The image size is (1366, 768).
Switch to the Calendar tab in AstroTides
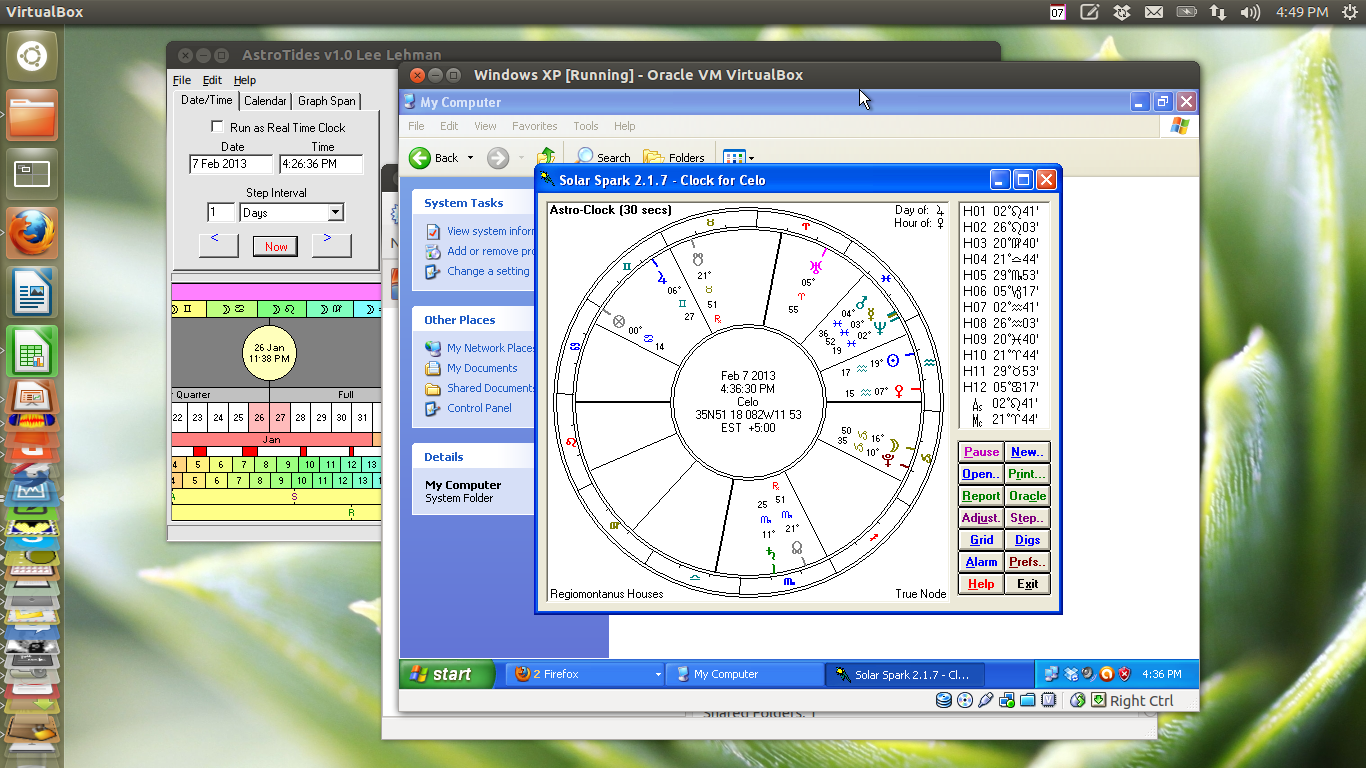(265, 100)
